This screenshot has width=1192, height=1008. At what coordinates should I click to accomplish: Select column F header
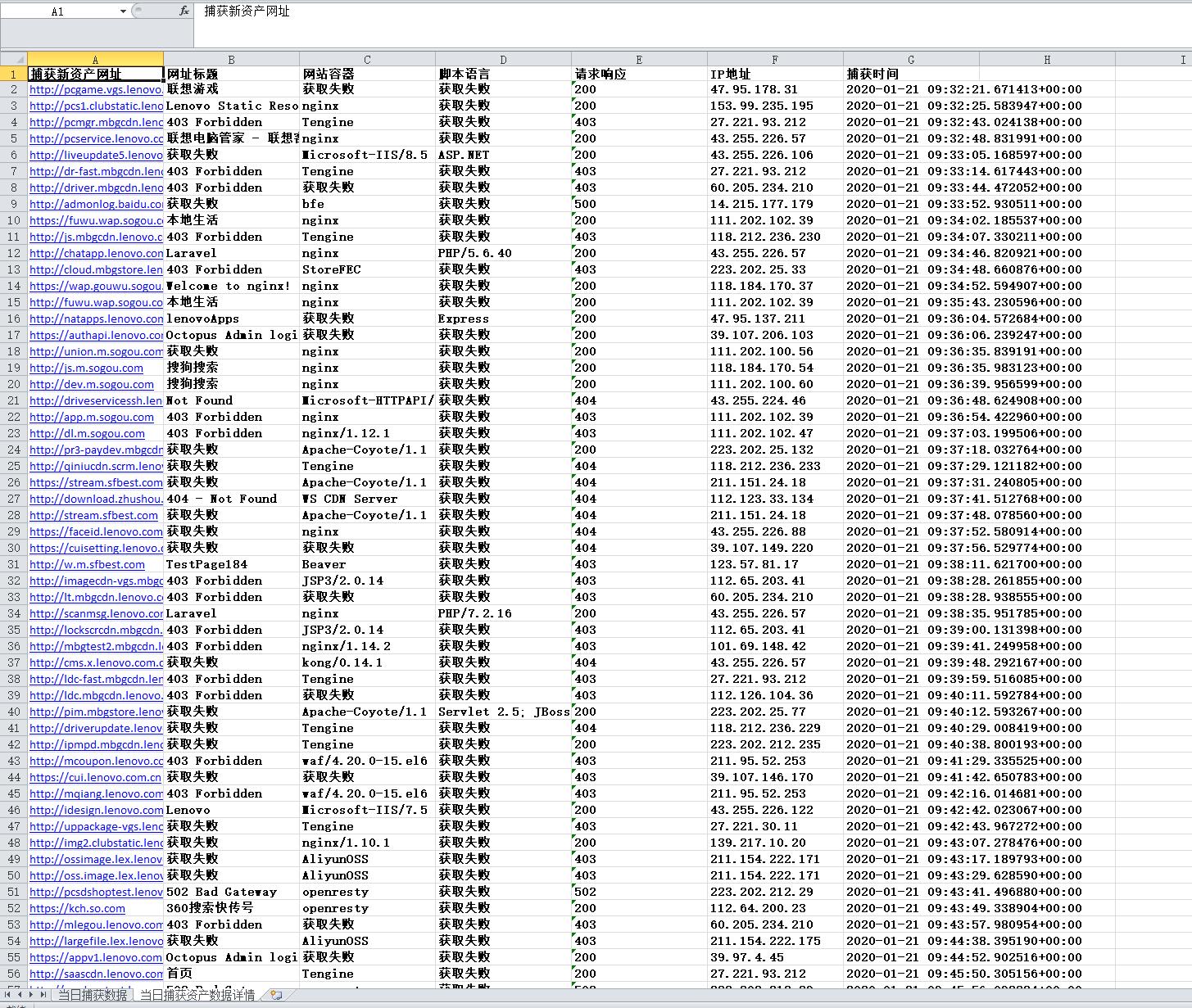tap(775, 59)
